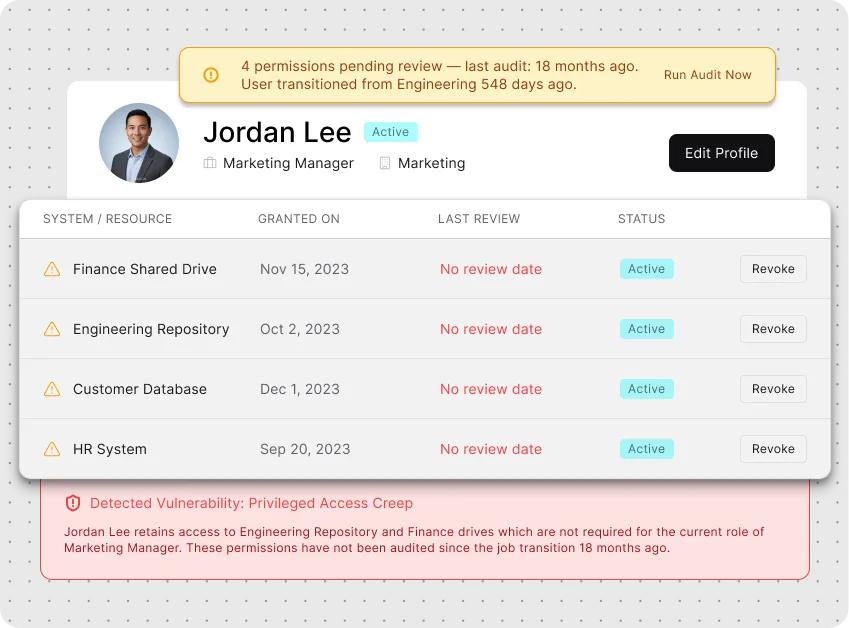Click the shield icon next to Detected Vulnerability
Image resolution: width=849 pixels, height=628 pixels.
click(73, 503)
